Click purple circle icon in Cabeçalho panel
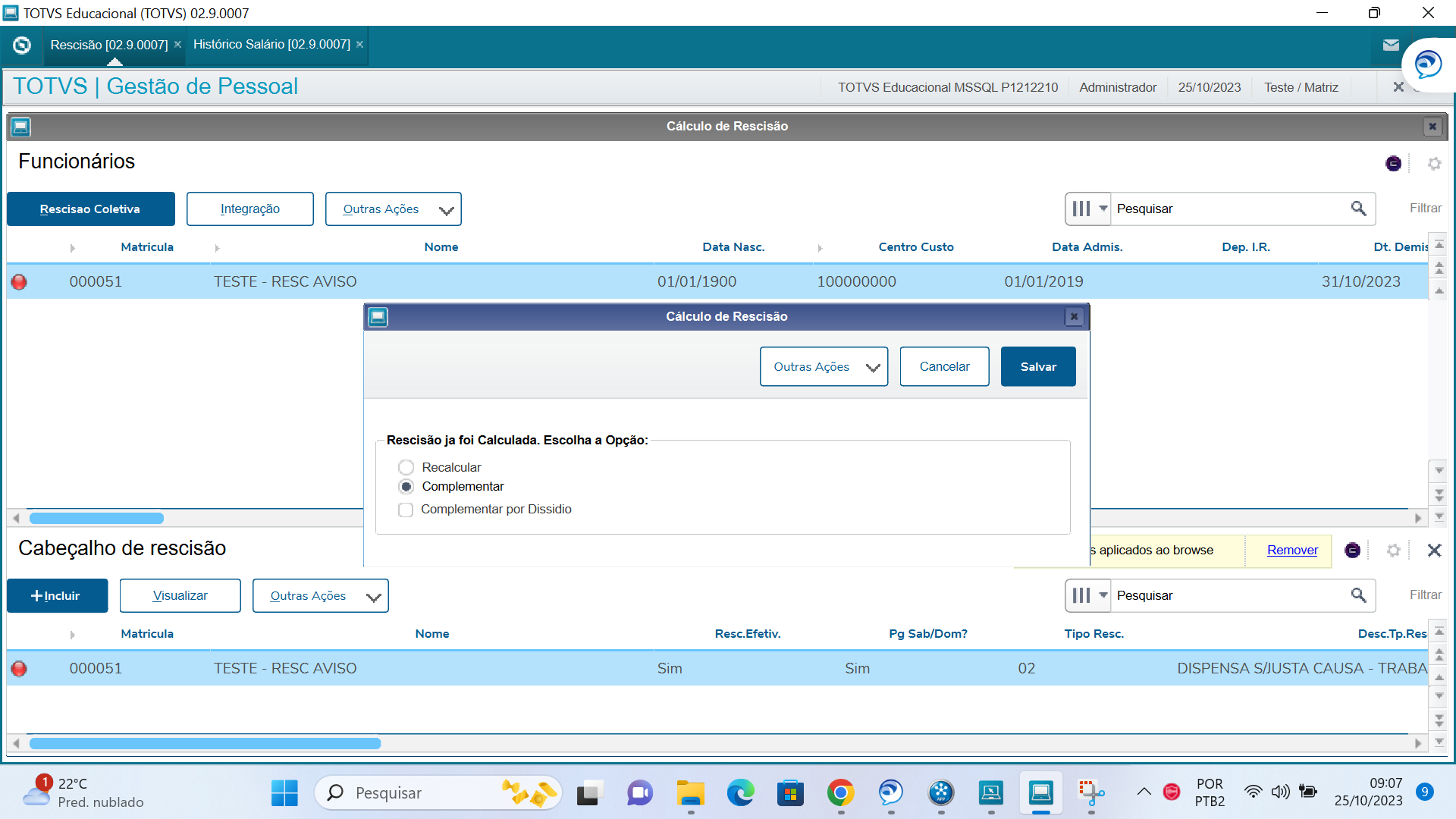Viewport: 1456px width, 819px height. 1352,551
